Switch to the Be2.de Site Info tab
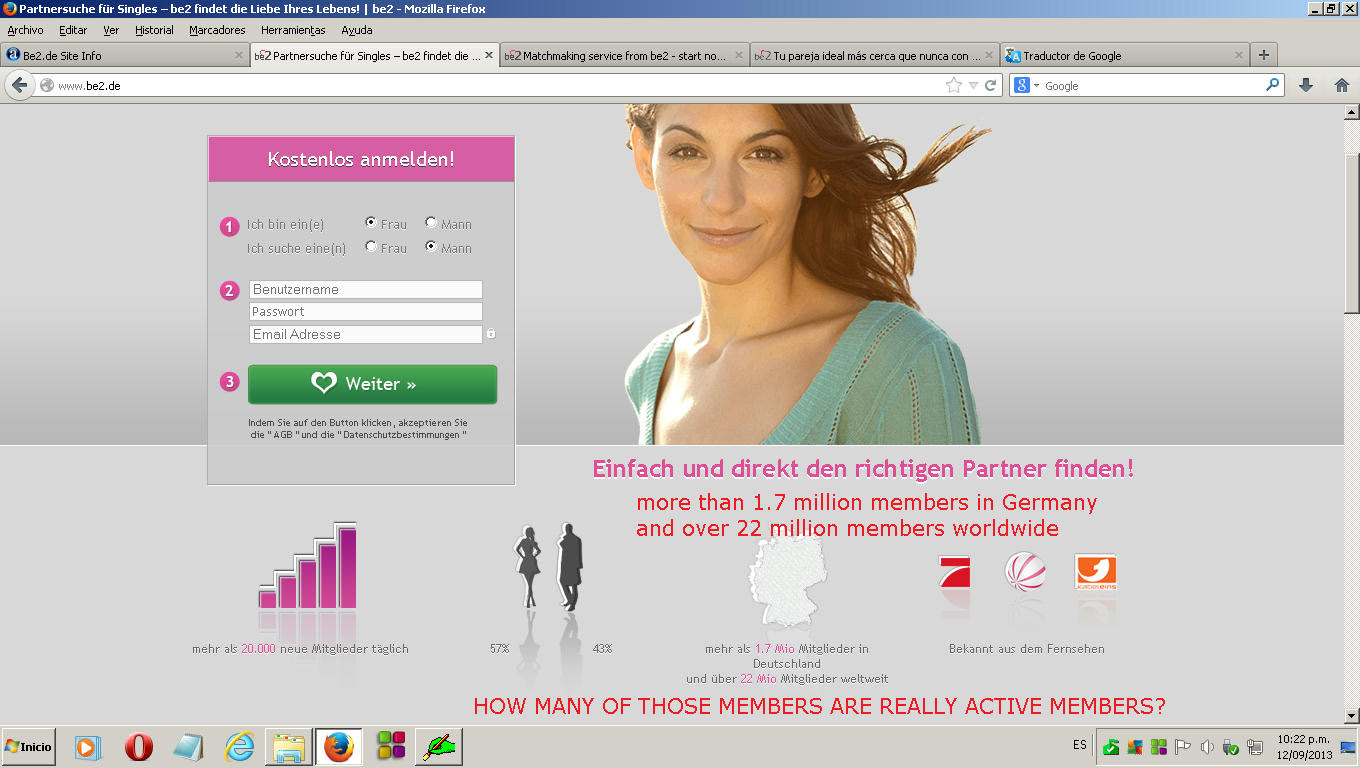The width and height of the screenshot is (1360, 768). tap(125, 56)
